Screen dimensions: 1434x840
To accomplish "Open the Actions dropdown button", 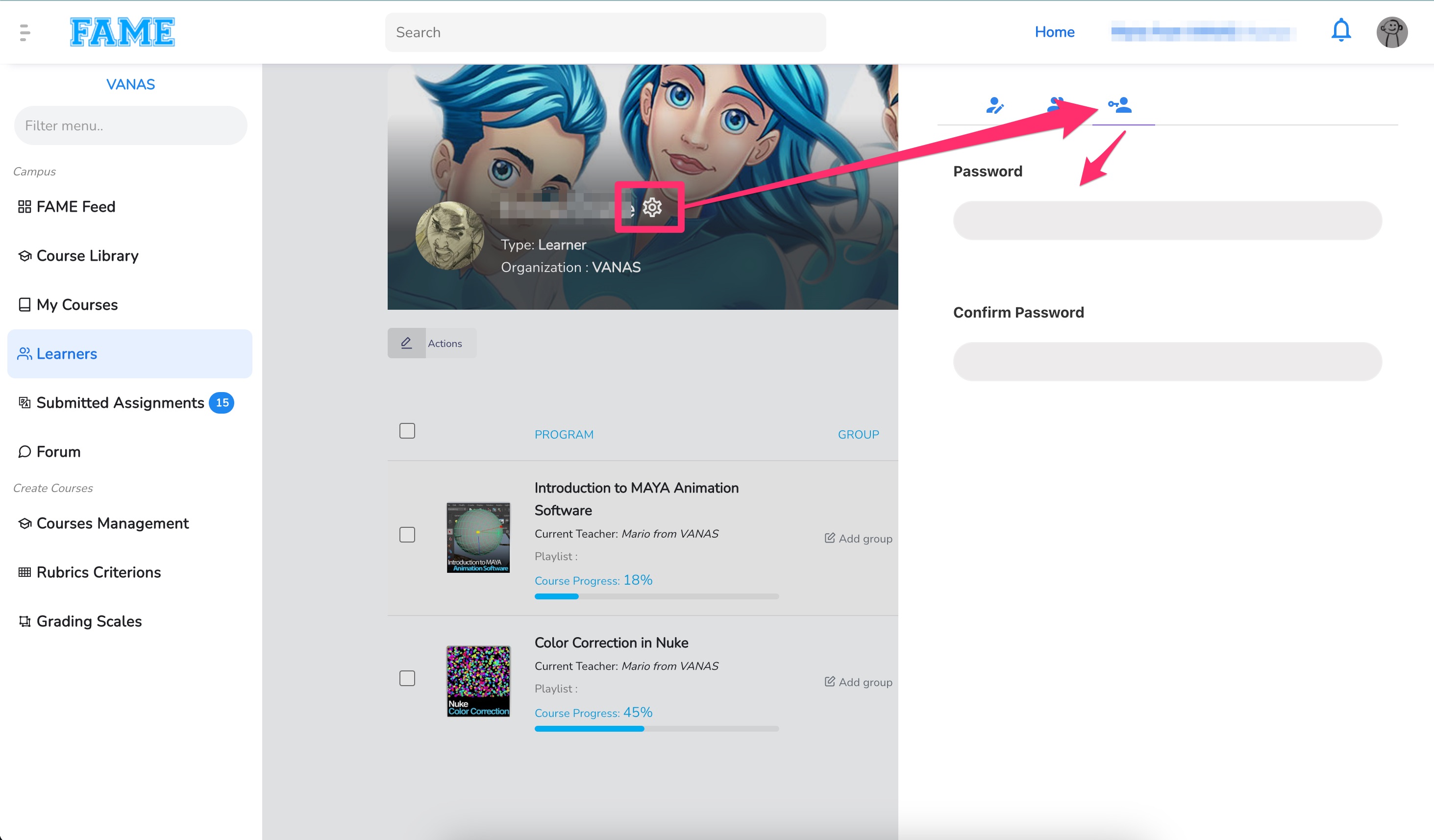I will click(x=445, y=343).
